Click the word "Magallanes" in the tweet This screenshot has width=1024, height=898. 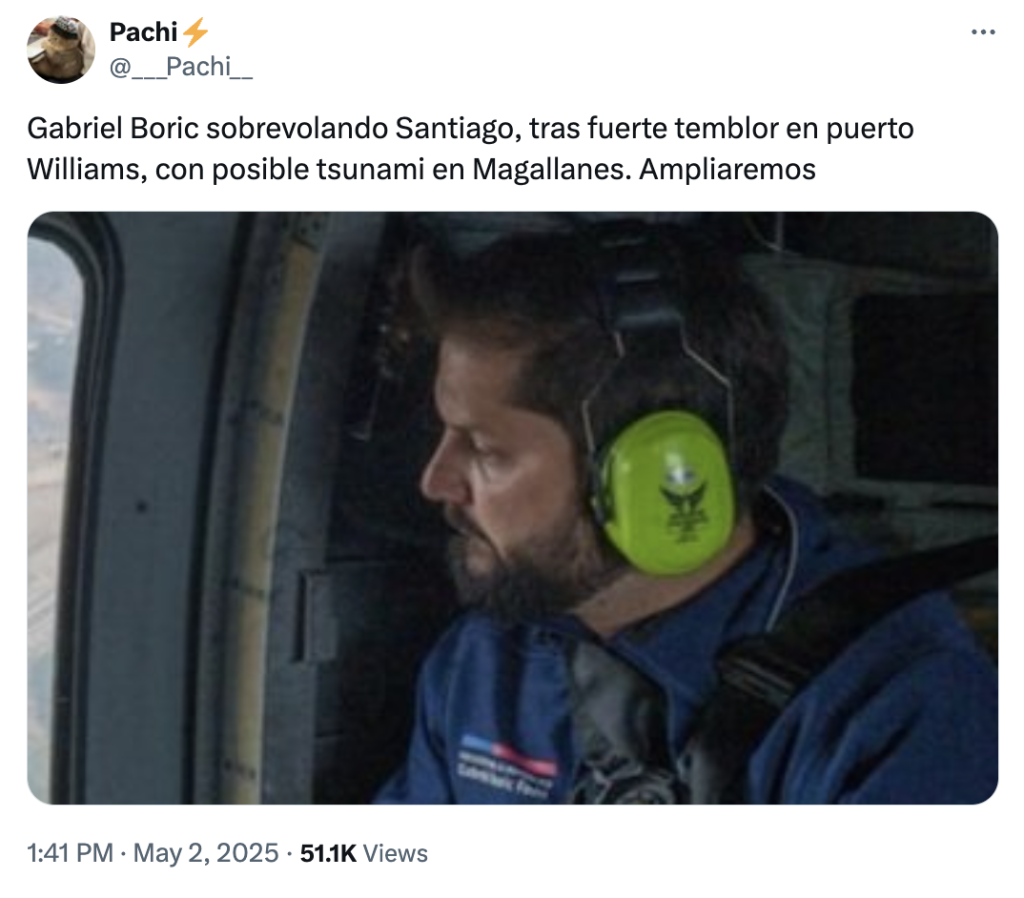pos(552,169)
